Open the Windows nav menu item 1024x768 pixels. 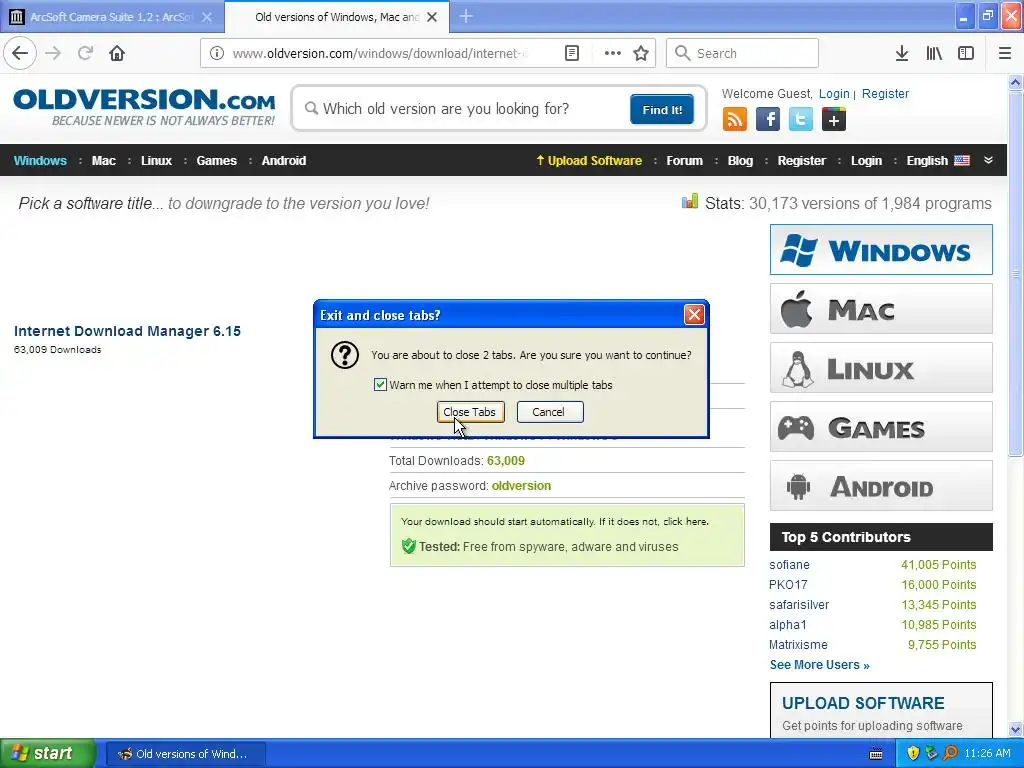pos(40,161)
